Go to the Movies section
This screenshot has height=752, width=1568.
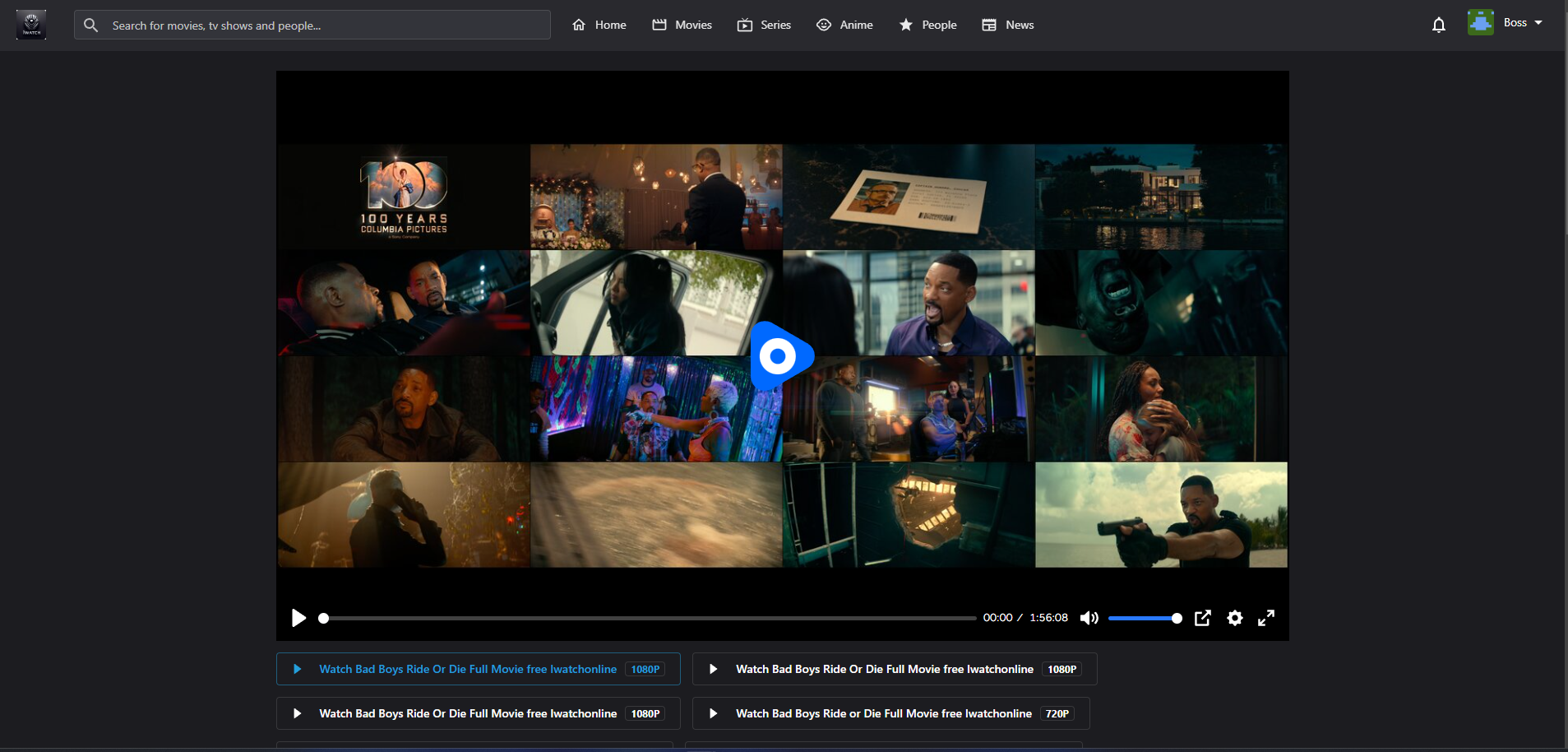(682, 26)
